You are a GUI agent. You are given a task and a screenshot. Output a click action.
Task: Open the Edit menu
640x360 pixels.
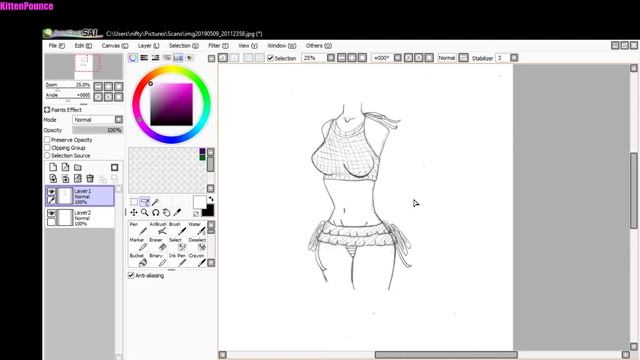[83, 46]
